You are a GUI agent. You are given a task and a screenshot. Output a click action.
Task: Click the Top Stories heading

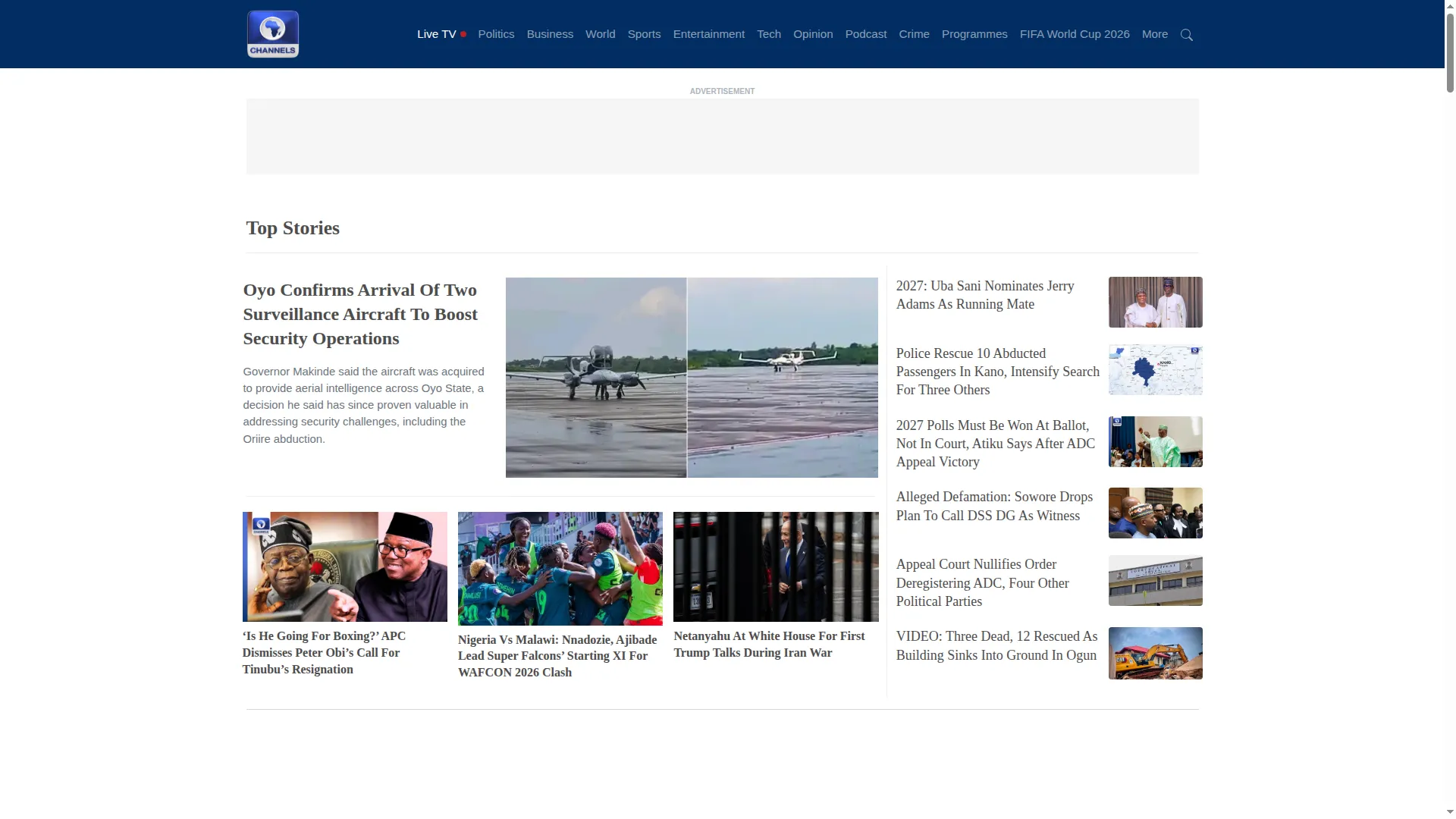293,228
